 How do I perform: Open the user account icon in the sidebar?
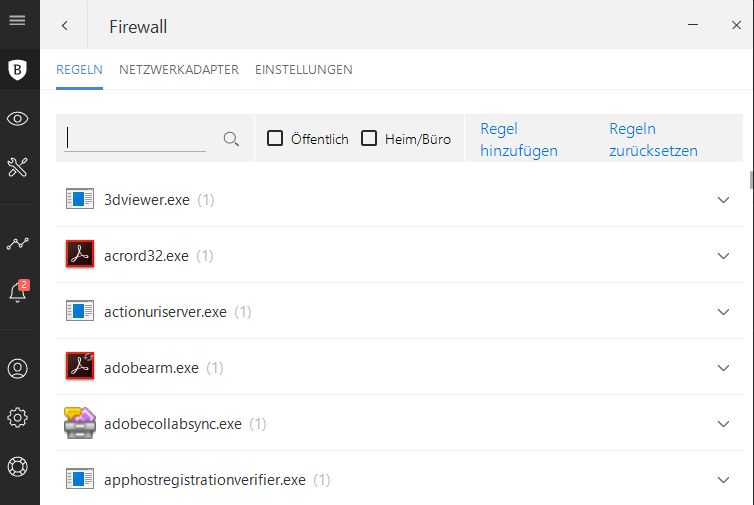[x=17, y=368]
